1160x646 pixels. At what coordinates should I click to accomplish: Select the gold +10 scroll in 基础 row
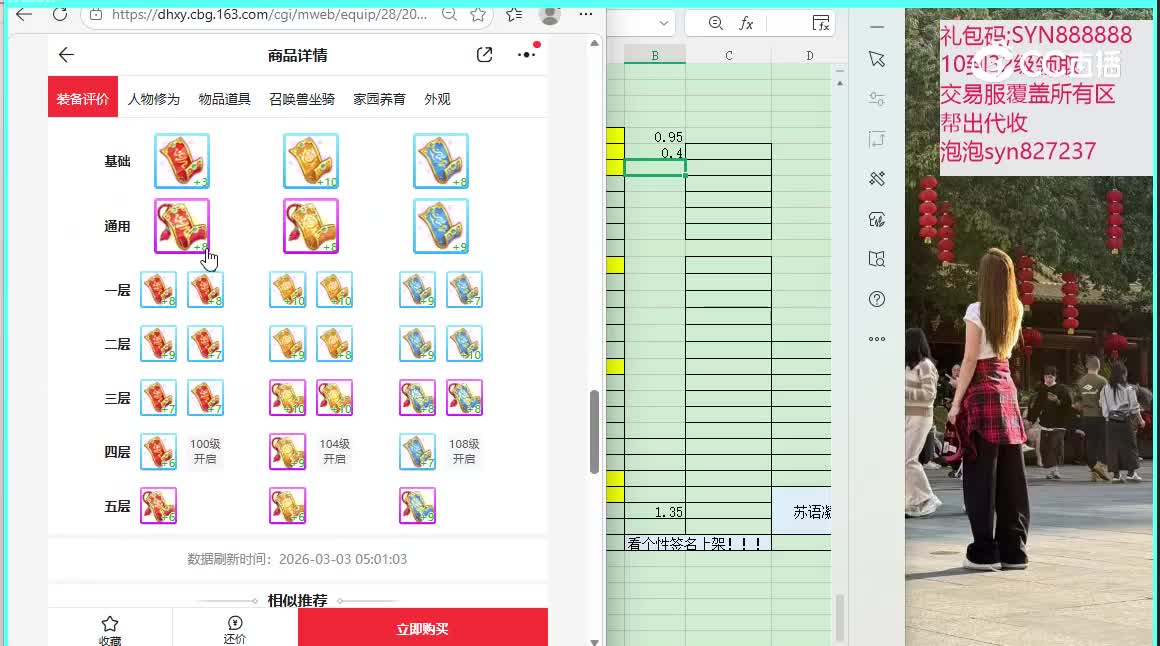[311, 161]
